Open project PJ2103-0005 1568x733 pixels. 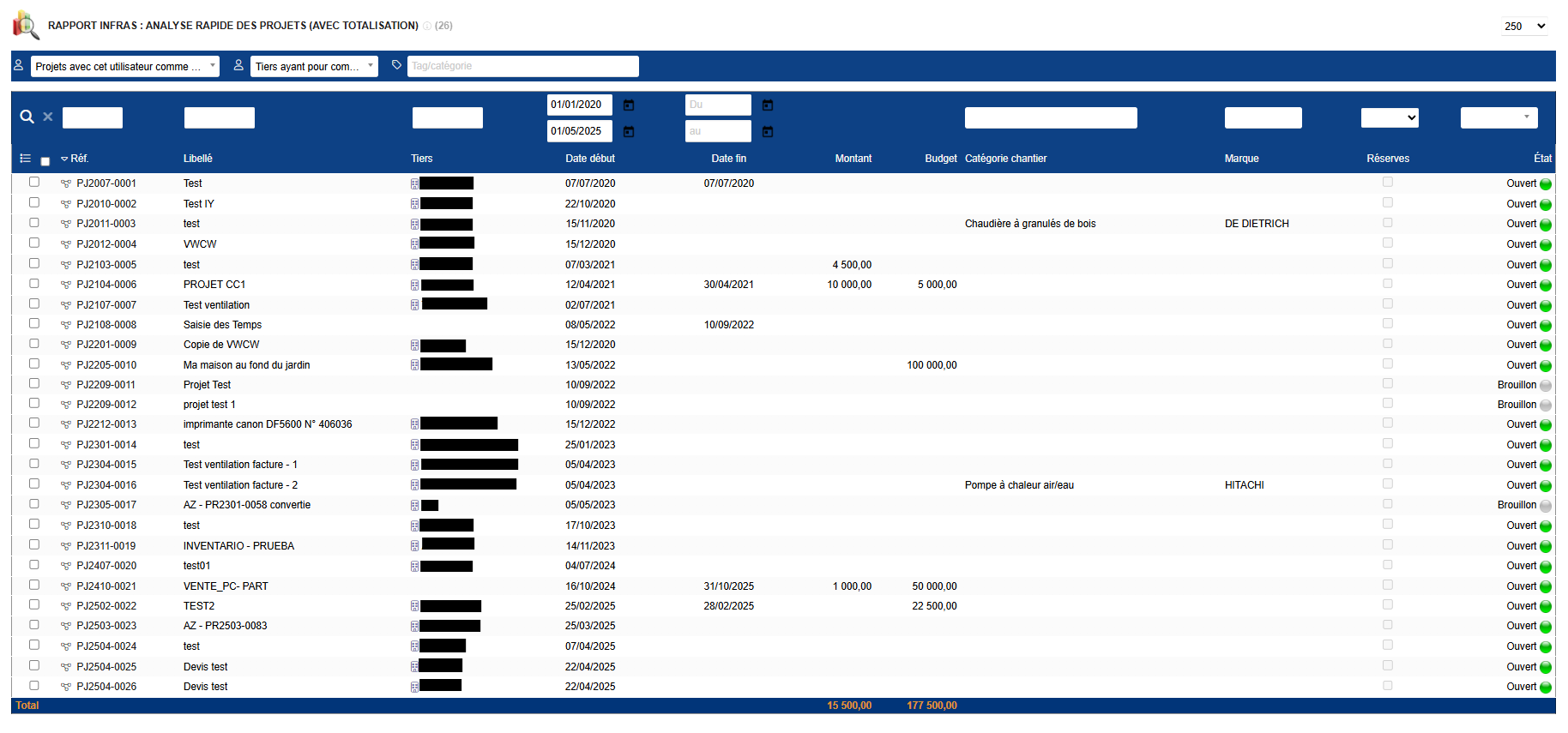coord(106,265)
